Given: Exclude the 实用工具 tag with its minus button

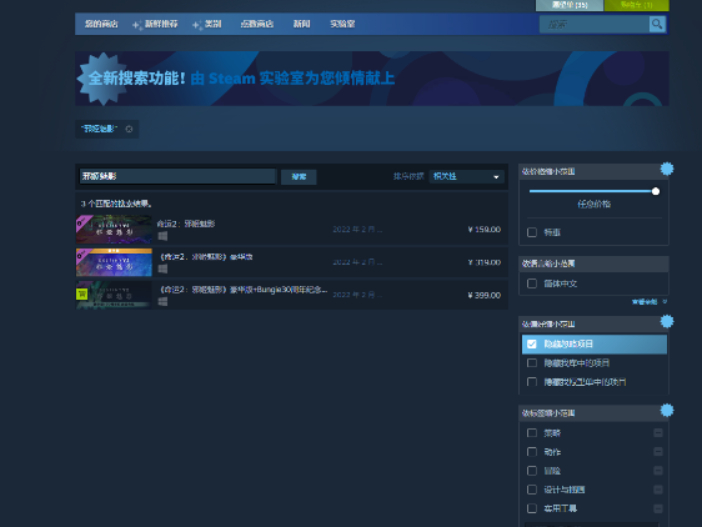Looking at the screenshot, I should tap(658, 508).
